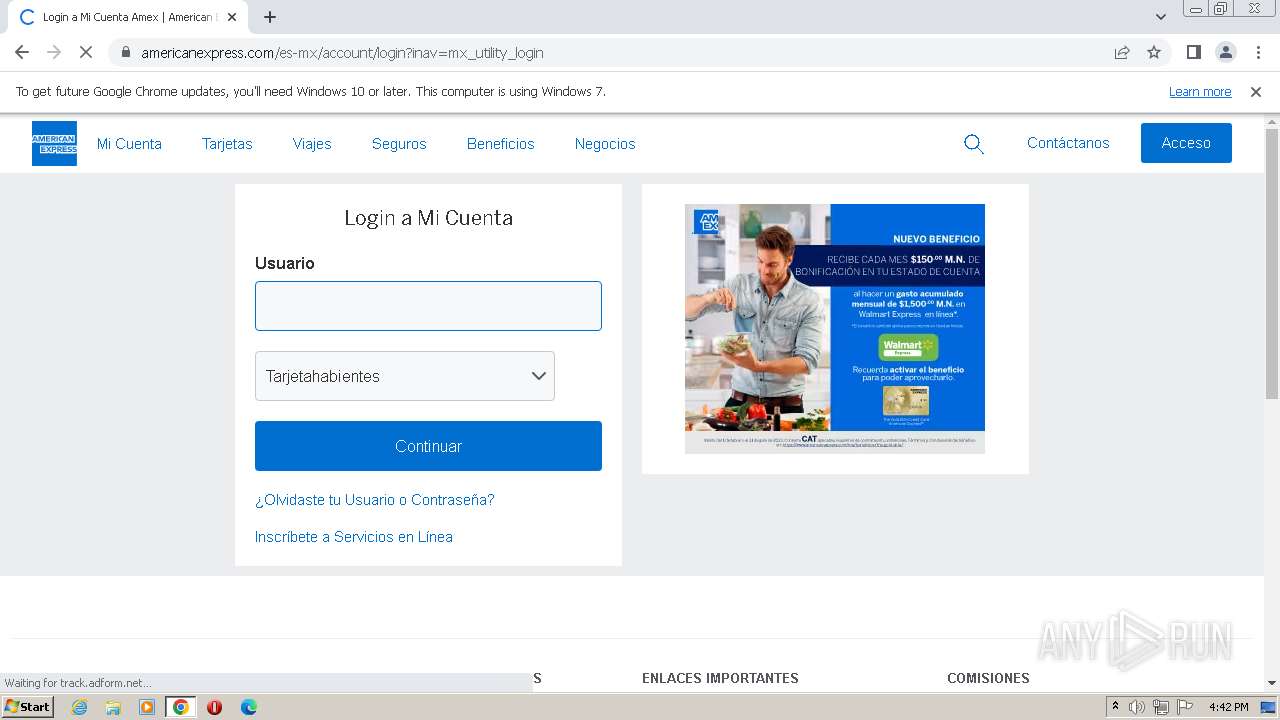Open the red Opera icon in taskbar
Screen dimensions: 1280x720
pos(214,707)
